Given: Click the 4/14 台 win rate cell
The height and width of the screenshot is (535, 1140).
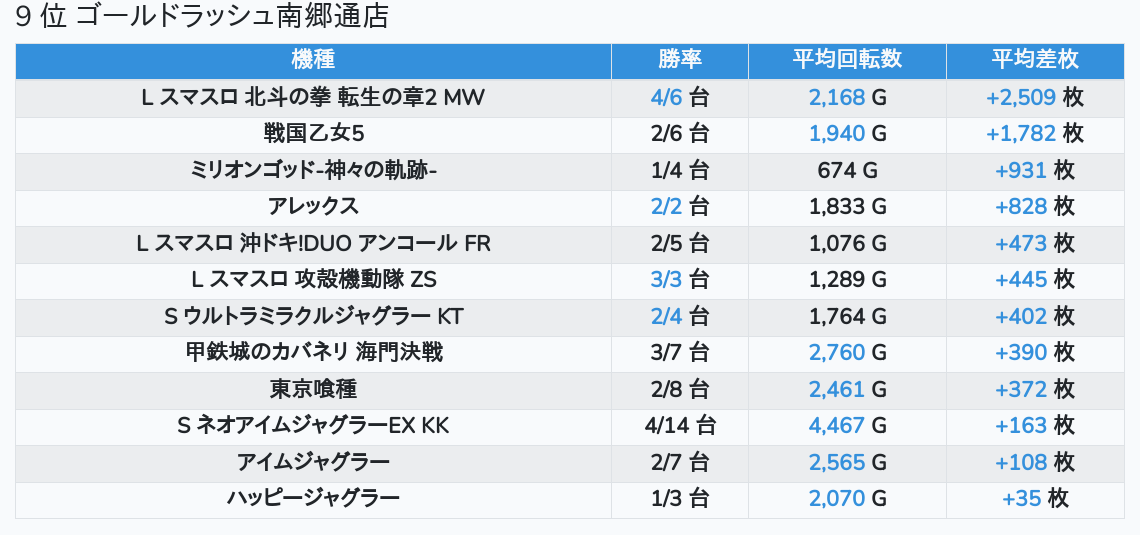Looking at the screenshot, I should [x=680, y=426].
